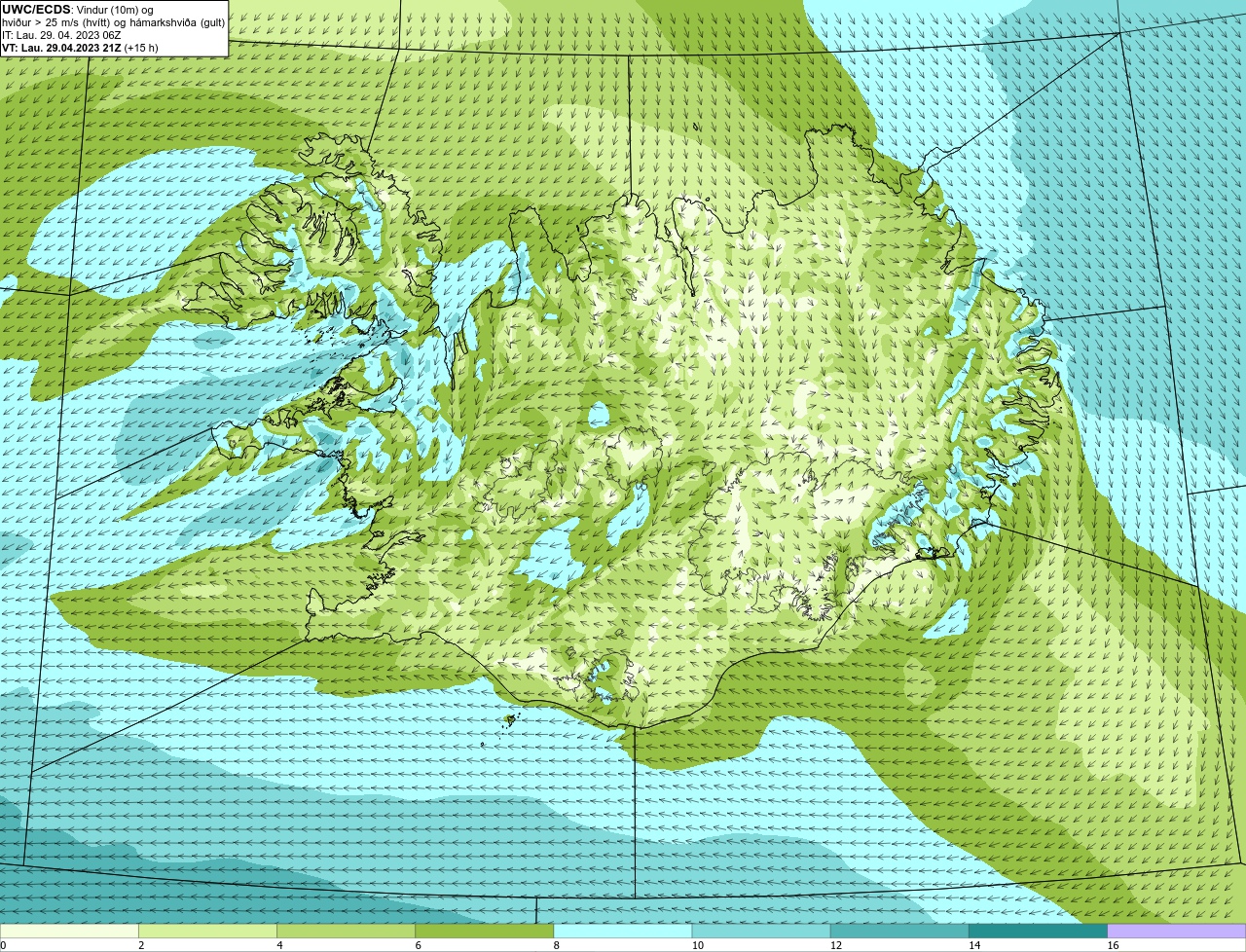Click the legend scale label "10"
This screenshot has height=952, width=1246.
point(698,945)
